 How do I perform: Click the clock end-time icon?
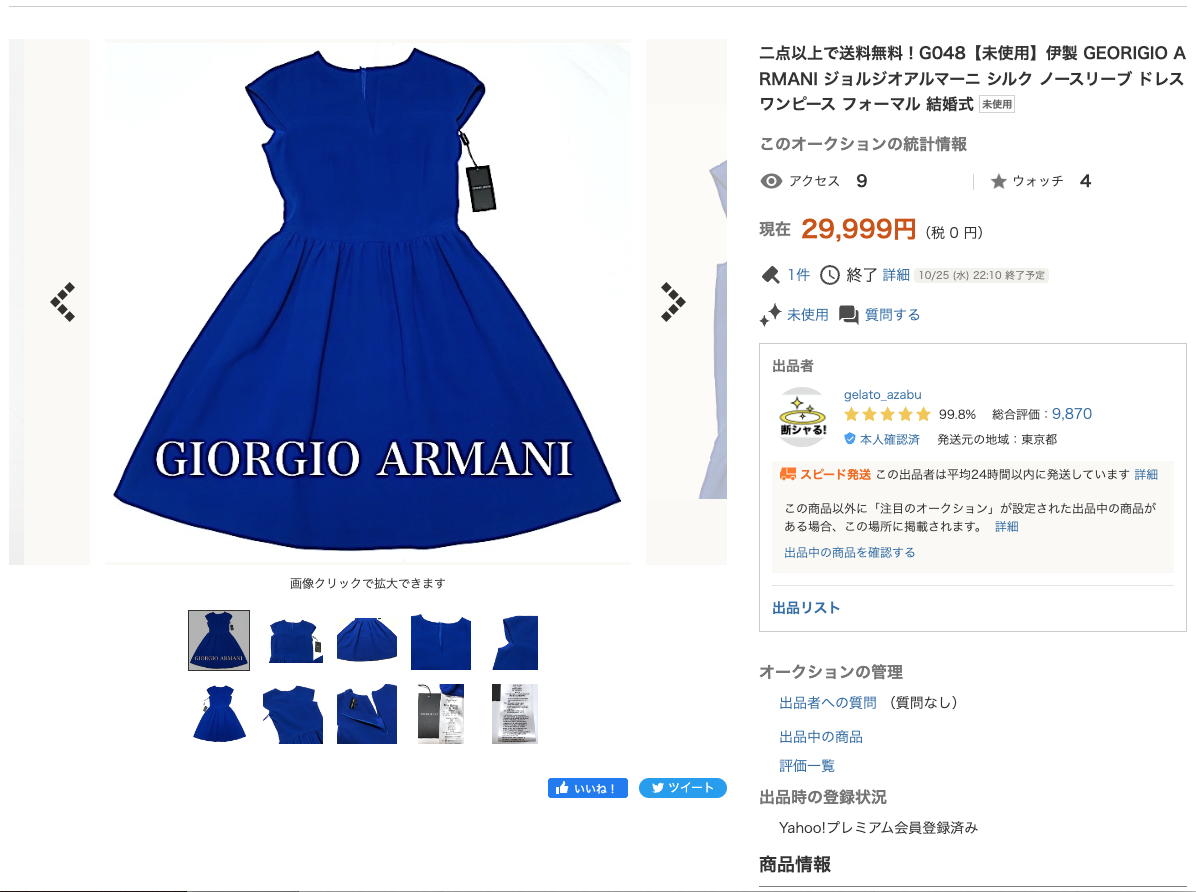830,275
